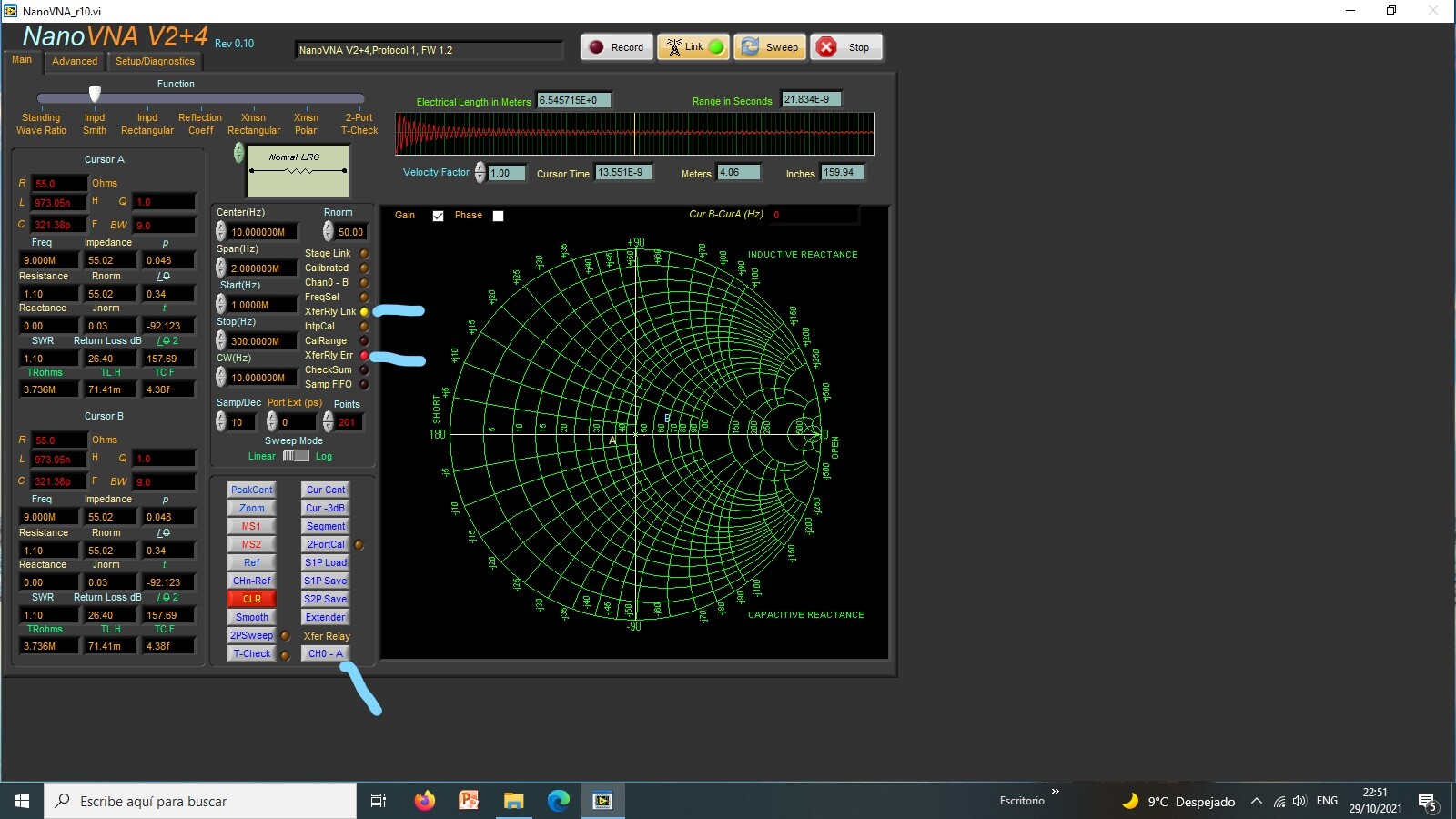Adjust the Samp/Dec stepper arrows
Image resolution: width=1456 pixels, height=819 pixels.
tap(220, 421)
